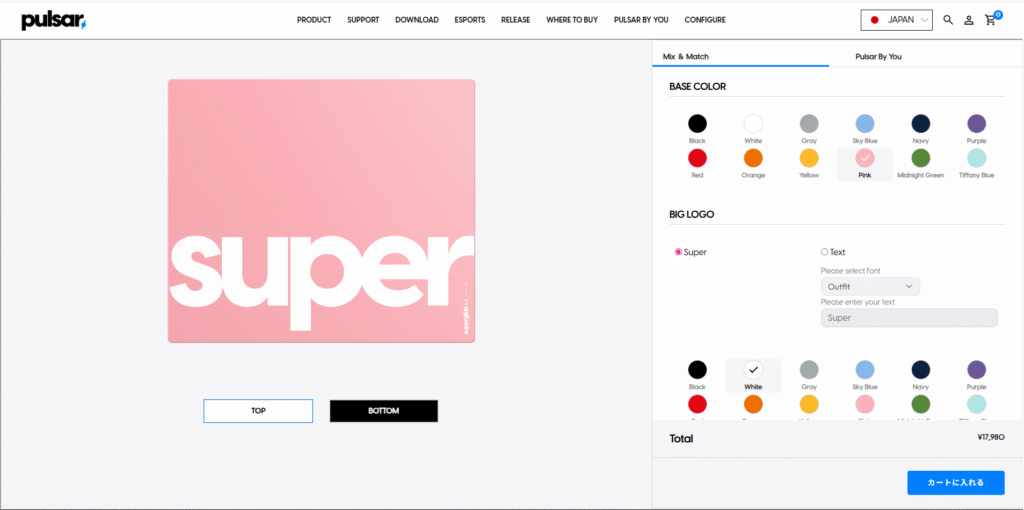The width and height of the screenshot is (1024, 510).
Task: Open the ESPORTS menu
Action: [x=470, y=20]
